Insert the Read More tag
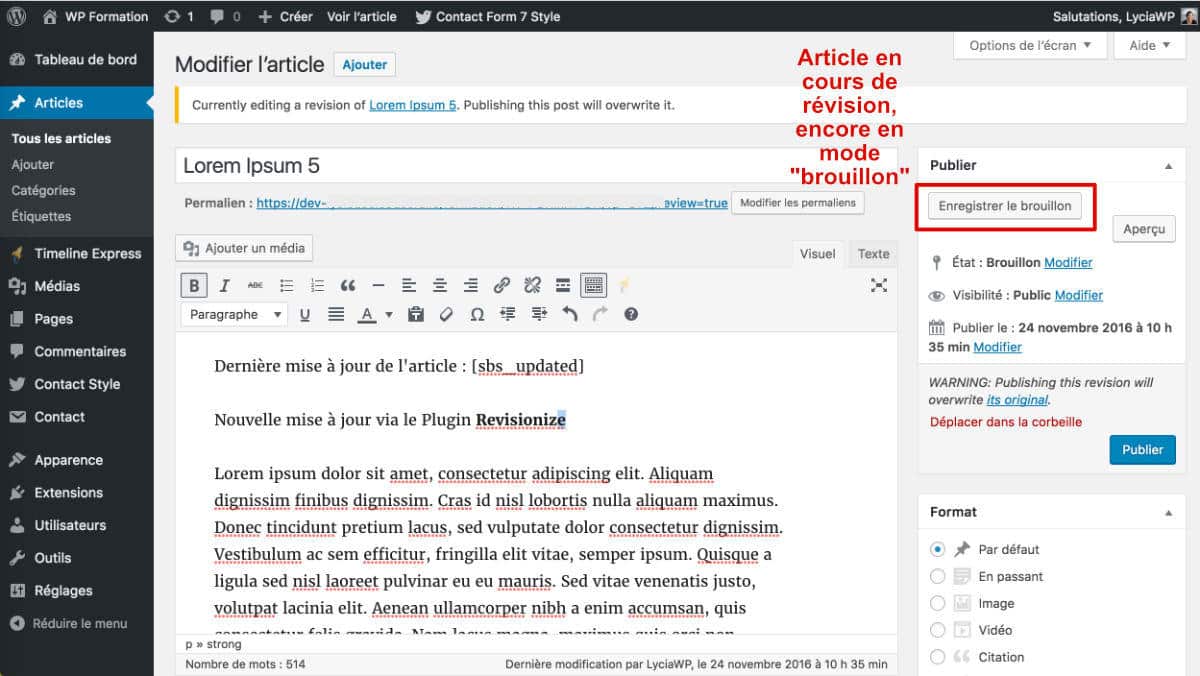 pyautogui.click(x=562, y=285)
